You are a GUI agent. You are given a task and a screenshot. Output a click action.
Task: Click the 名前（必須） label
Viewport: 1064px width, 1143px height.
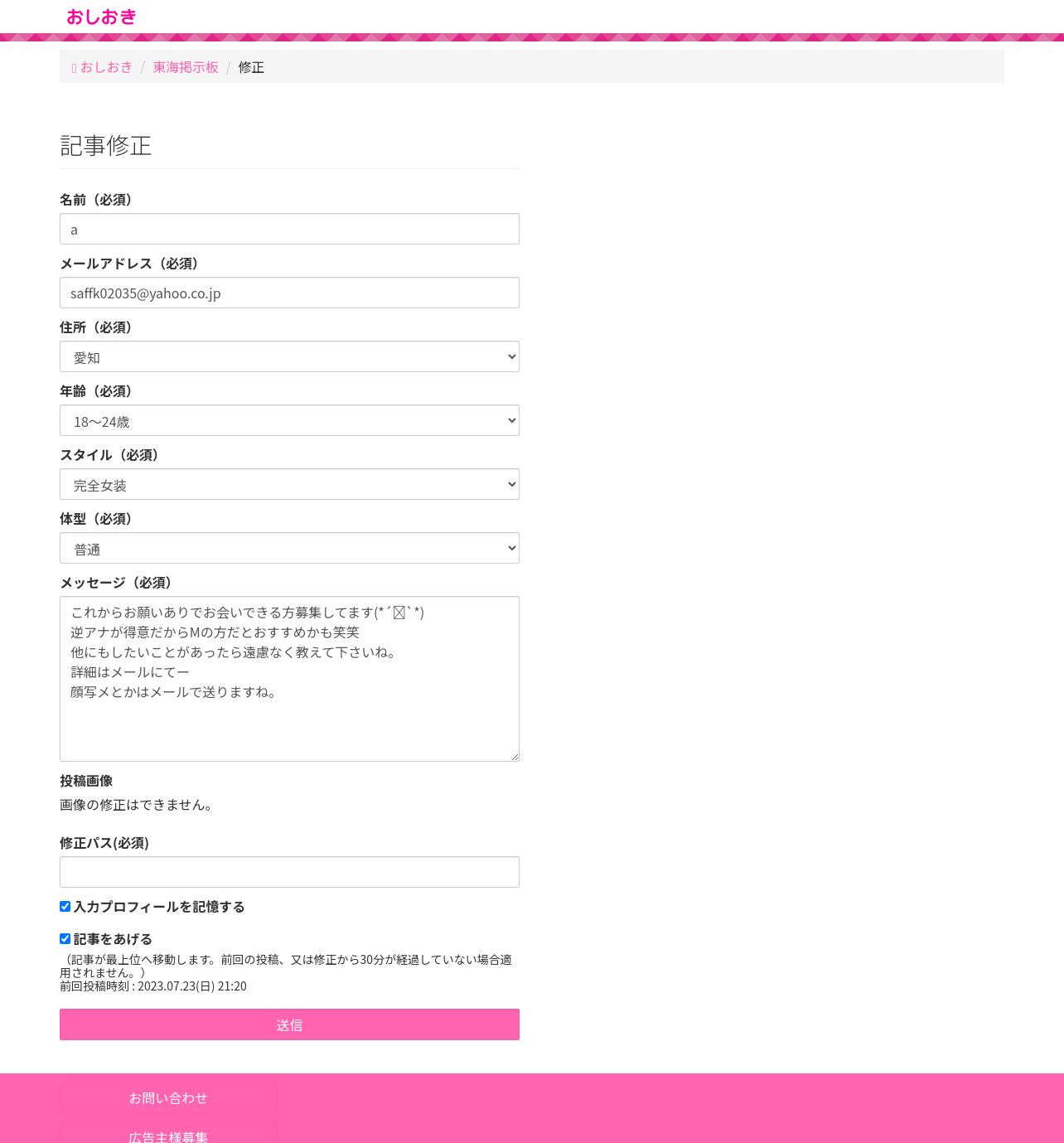pyautogui.click(x=99, y=200)
